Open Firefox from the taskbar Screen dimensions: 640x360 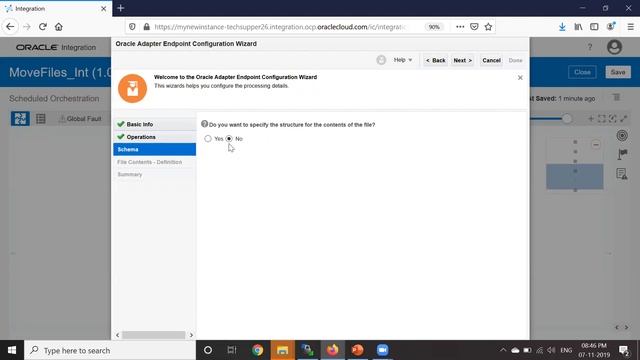[333, 350]
